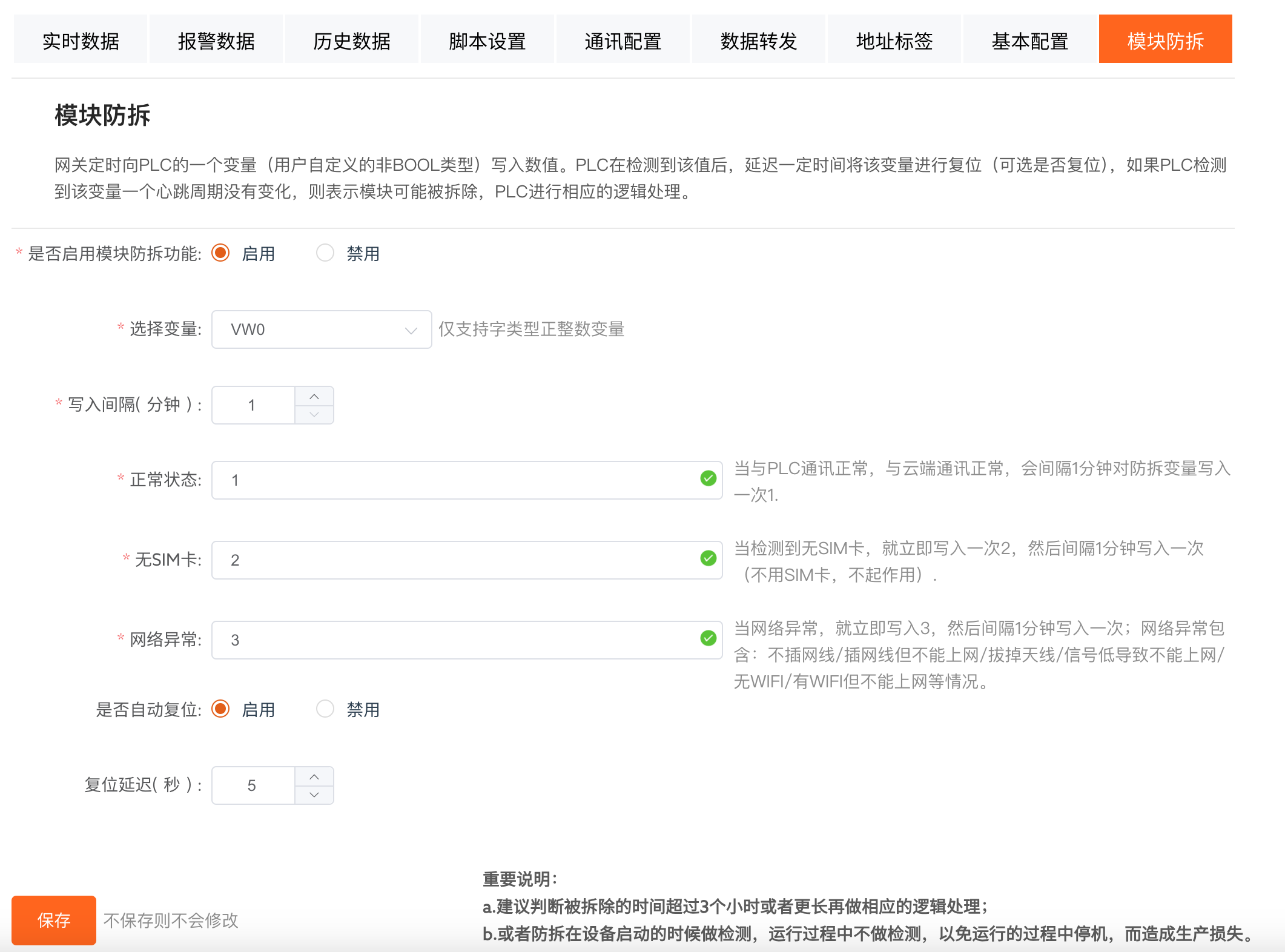Click the 写入间隔 number input box
The image size is (1285, 952).
[x=253, y=405]
